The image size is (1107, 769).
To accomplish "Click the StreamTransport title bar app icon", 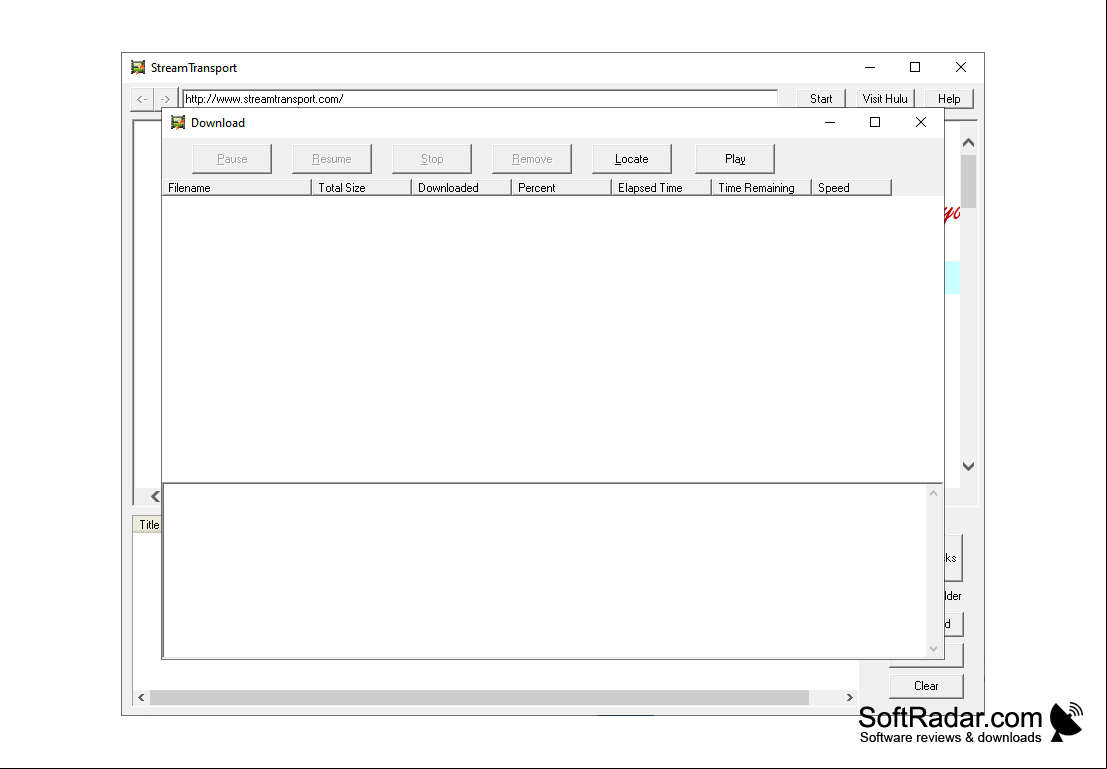I will [x=138, y=68].
